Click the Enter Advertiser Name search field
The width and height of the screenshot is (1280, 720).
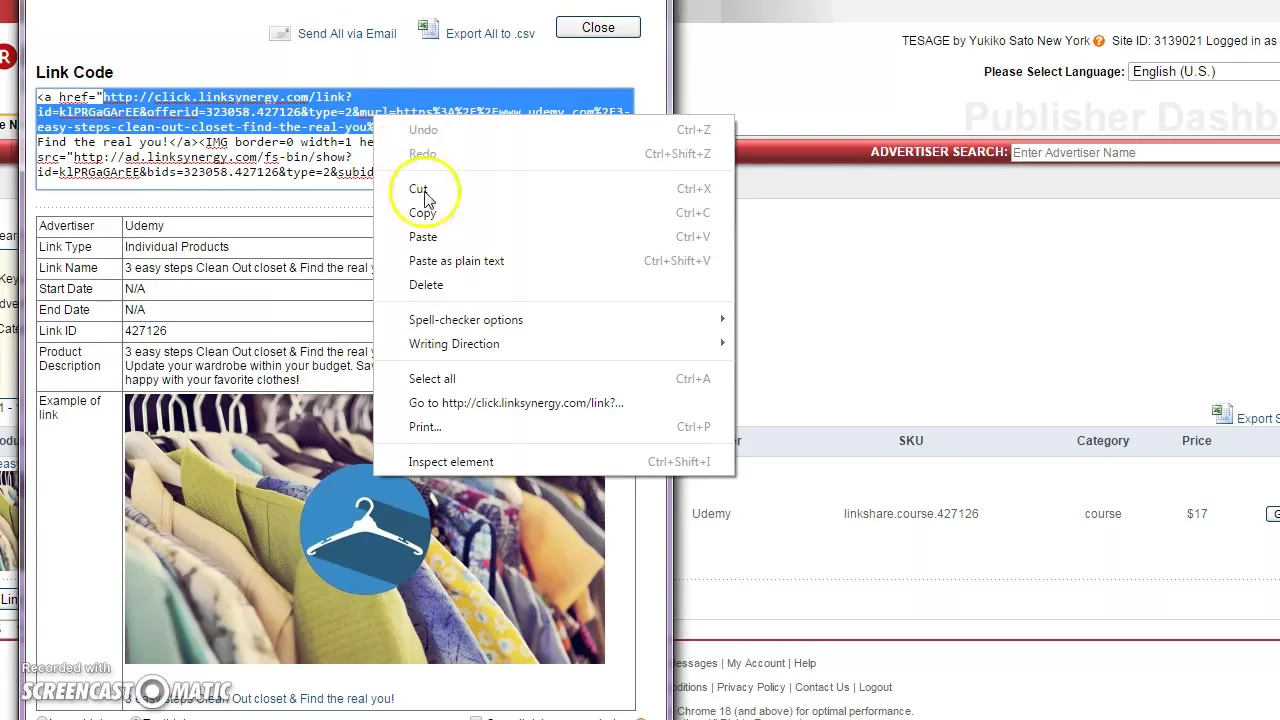(x=1145, y=153)
